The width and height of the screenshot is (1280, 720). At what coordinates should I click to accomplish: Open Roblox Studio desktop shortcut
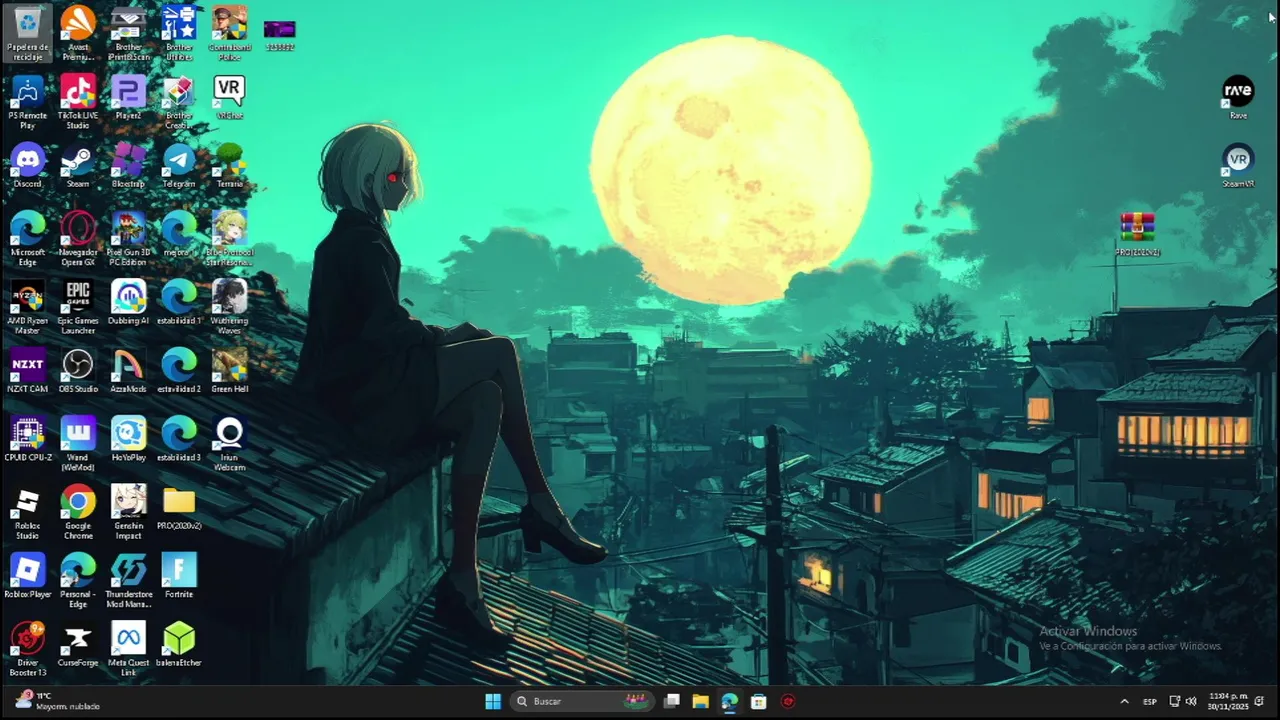28,511
